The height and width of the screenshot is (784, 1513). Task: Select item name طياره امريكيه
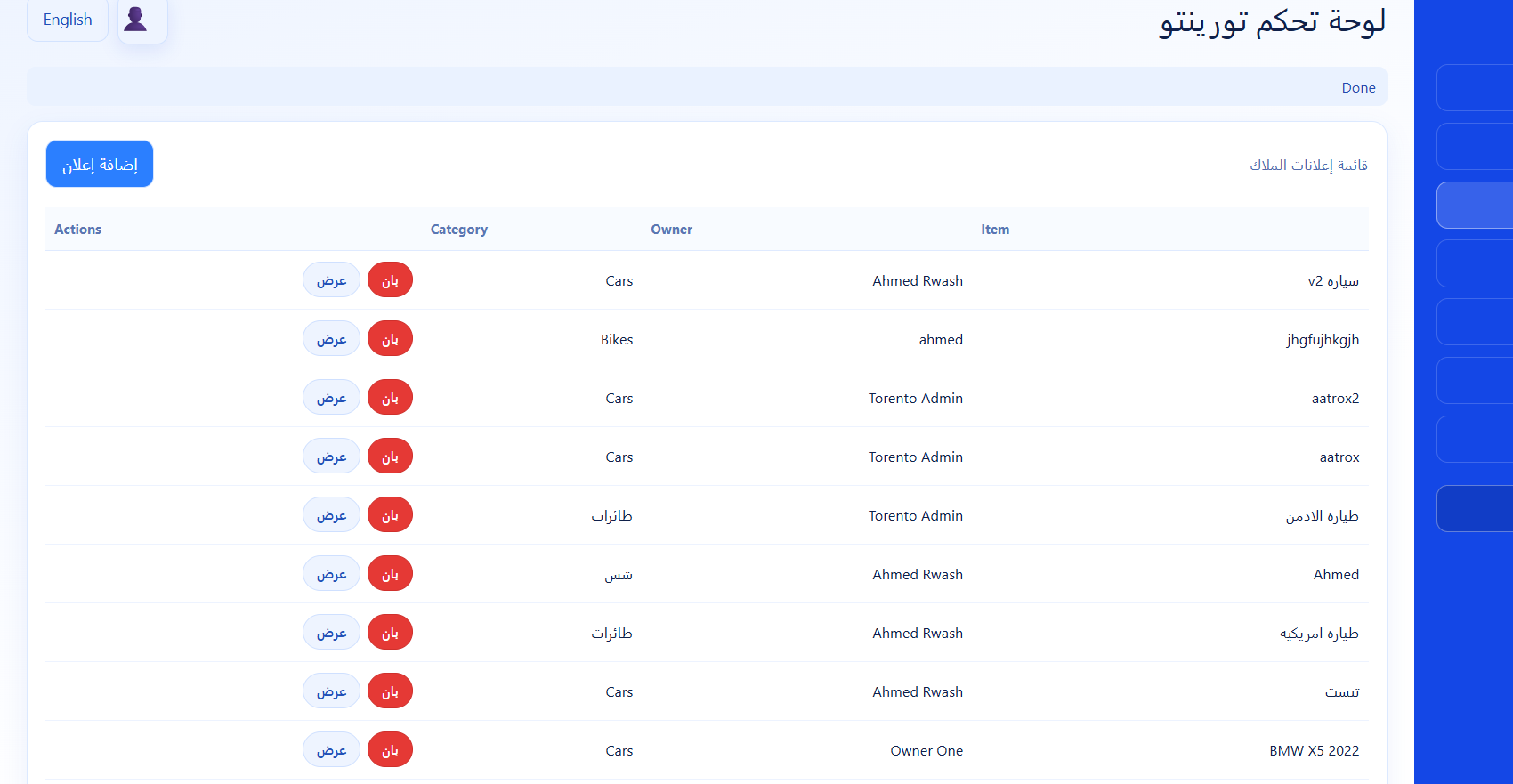(x=1319, y=634)
